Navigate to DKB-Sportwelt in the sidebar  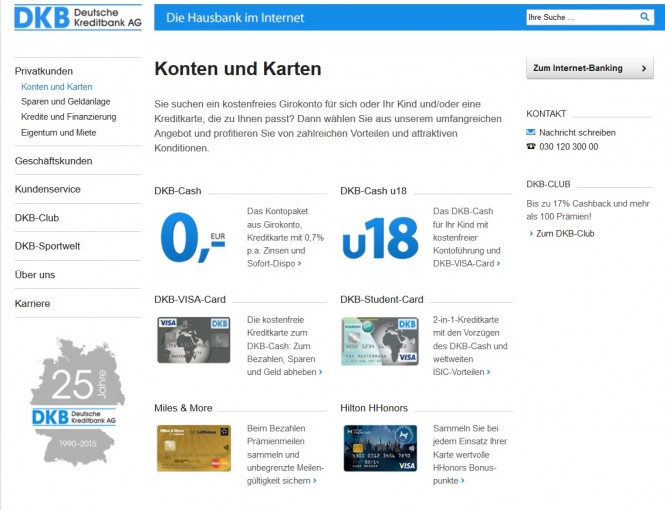point(48,246)
